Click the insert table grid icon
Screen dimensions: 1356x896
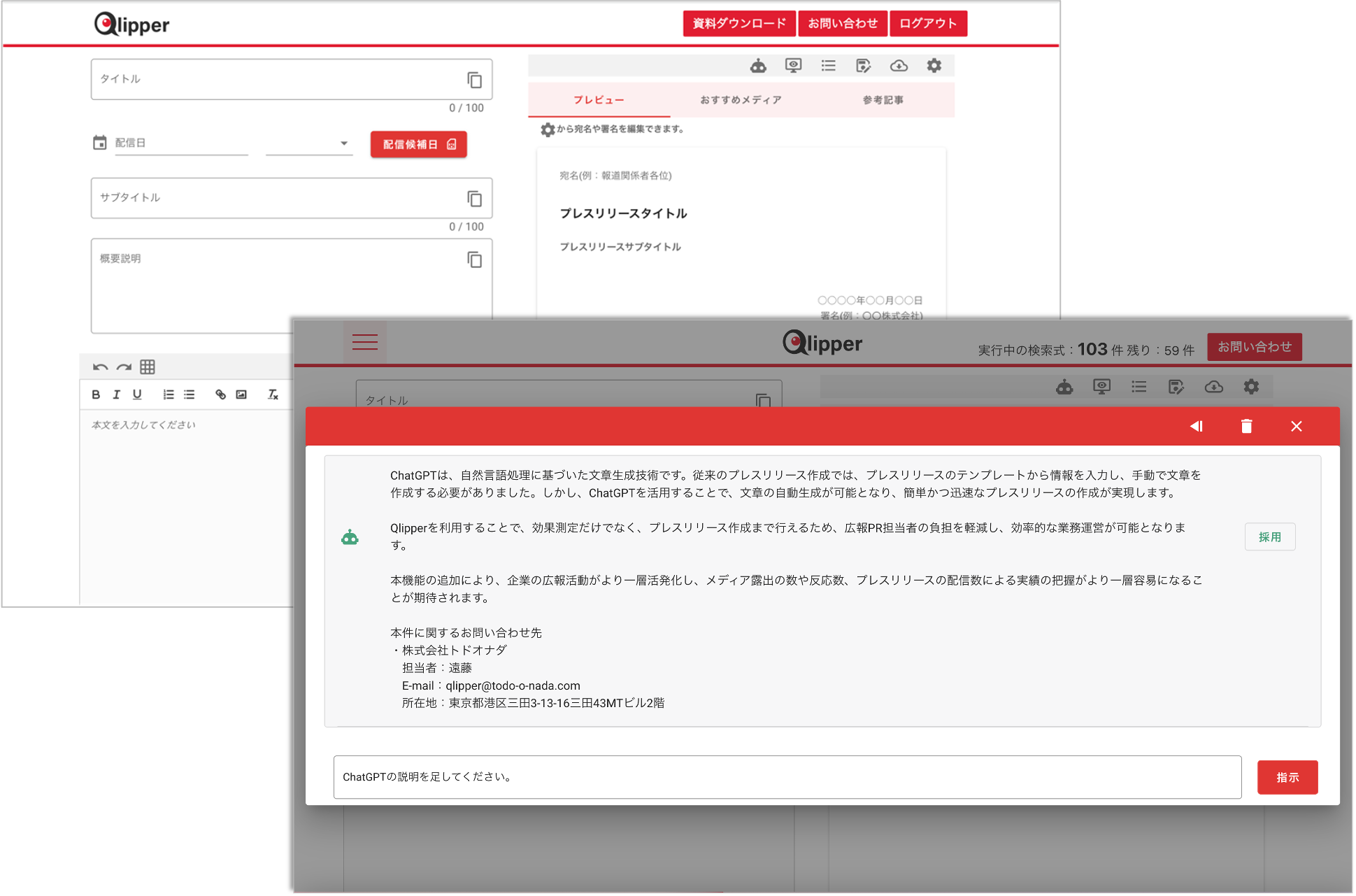pos(148,367)
